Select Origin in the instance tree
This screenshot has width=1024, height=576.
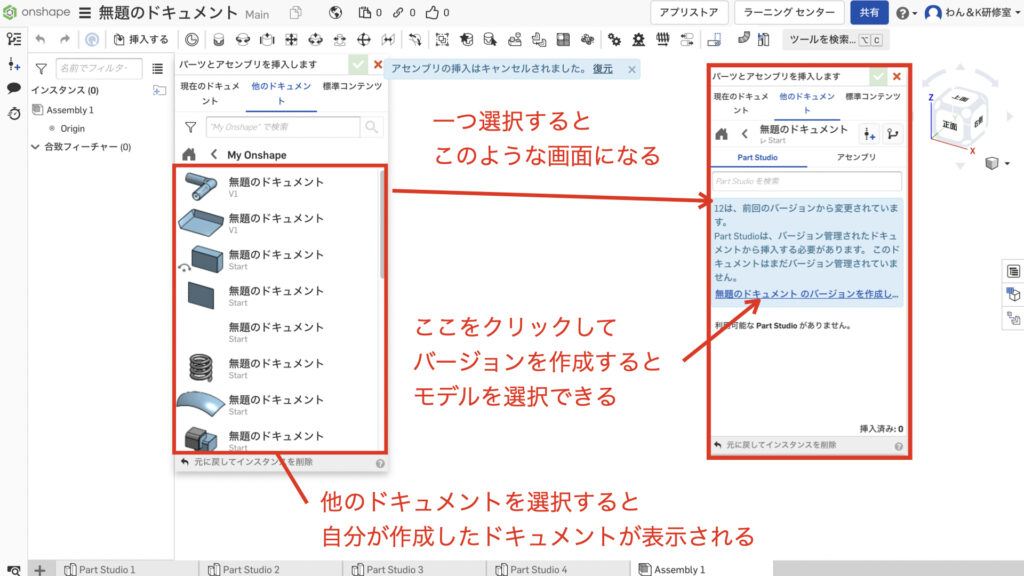pos(67,129)
